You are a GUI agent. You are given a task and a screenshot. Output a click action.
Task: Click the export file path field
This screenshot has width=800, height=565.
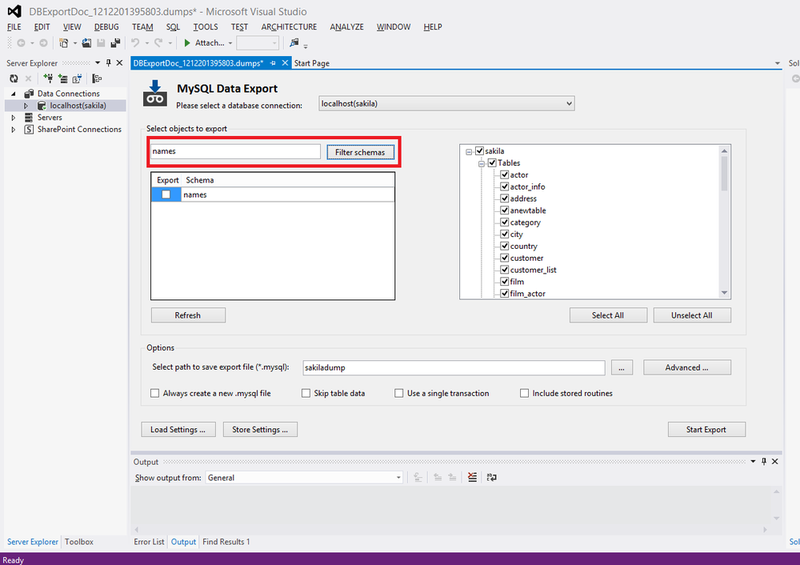(x=454, y=367)
